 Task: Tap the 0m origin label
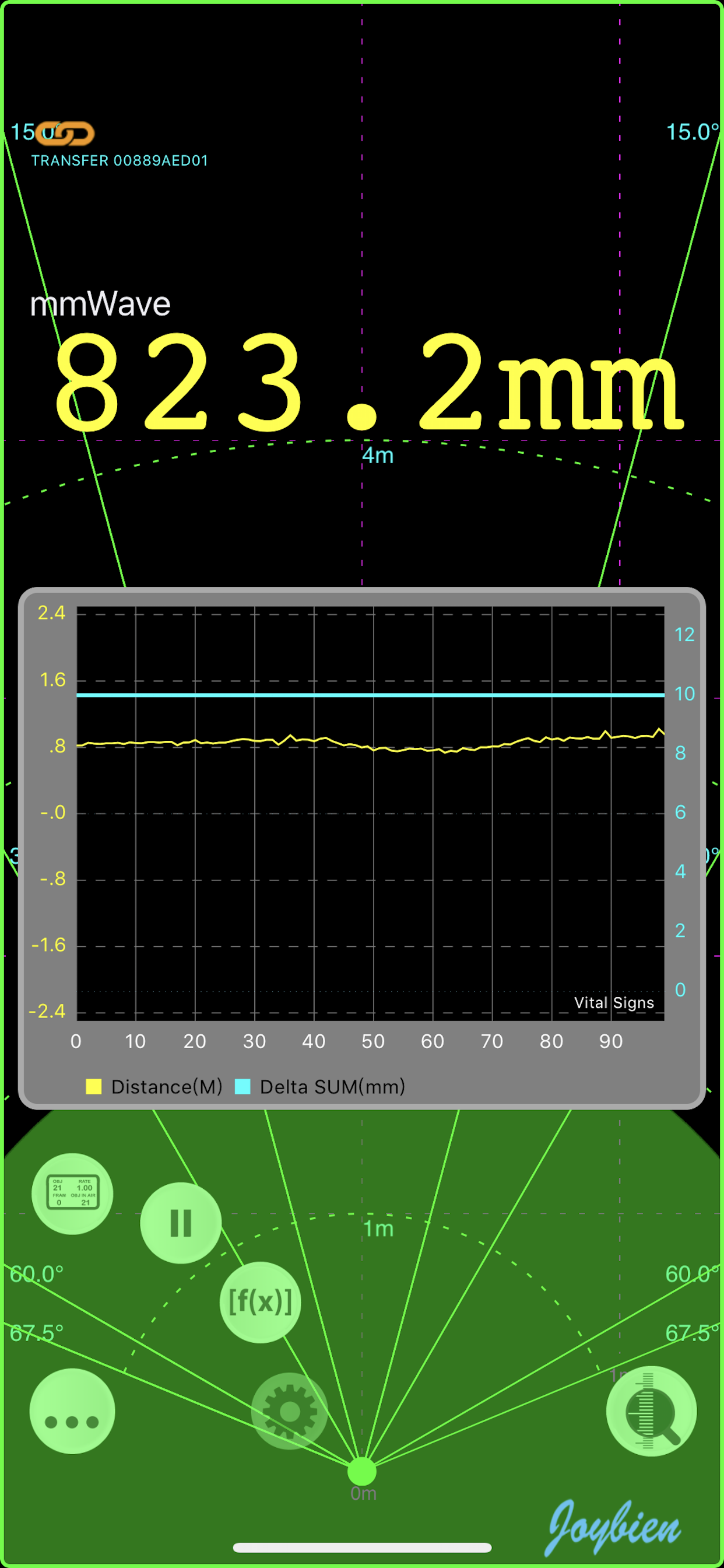click(x=363, y=1494)
